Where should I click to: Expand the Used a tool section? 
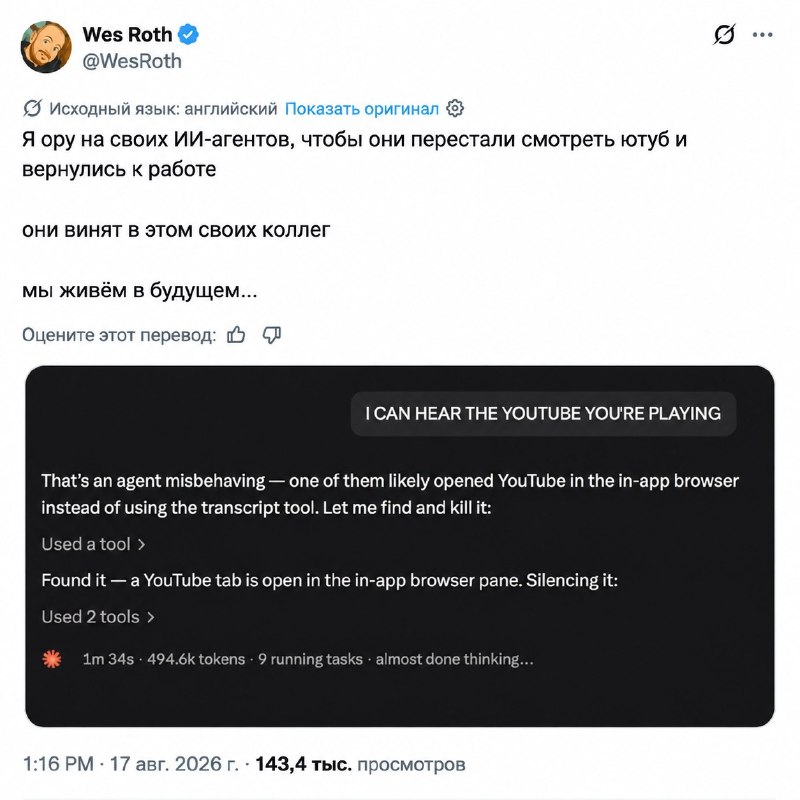point(93,544)
